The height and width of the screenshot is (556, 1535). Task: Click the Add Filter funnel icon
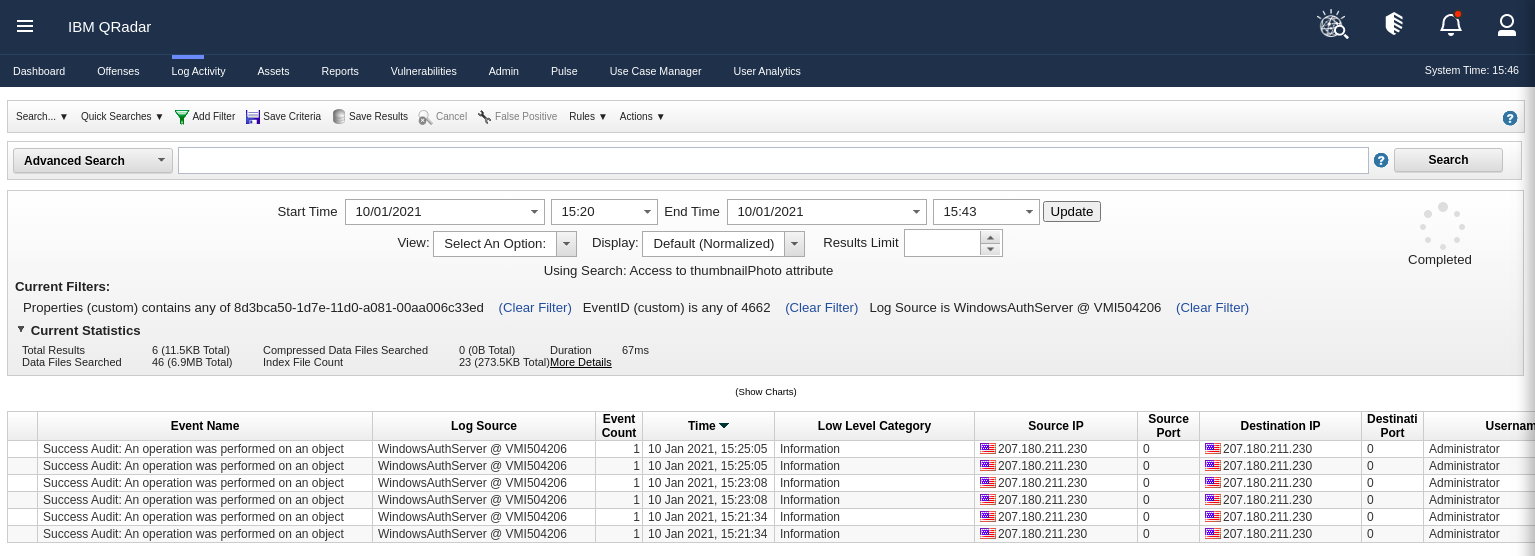[x=182, y=117]
